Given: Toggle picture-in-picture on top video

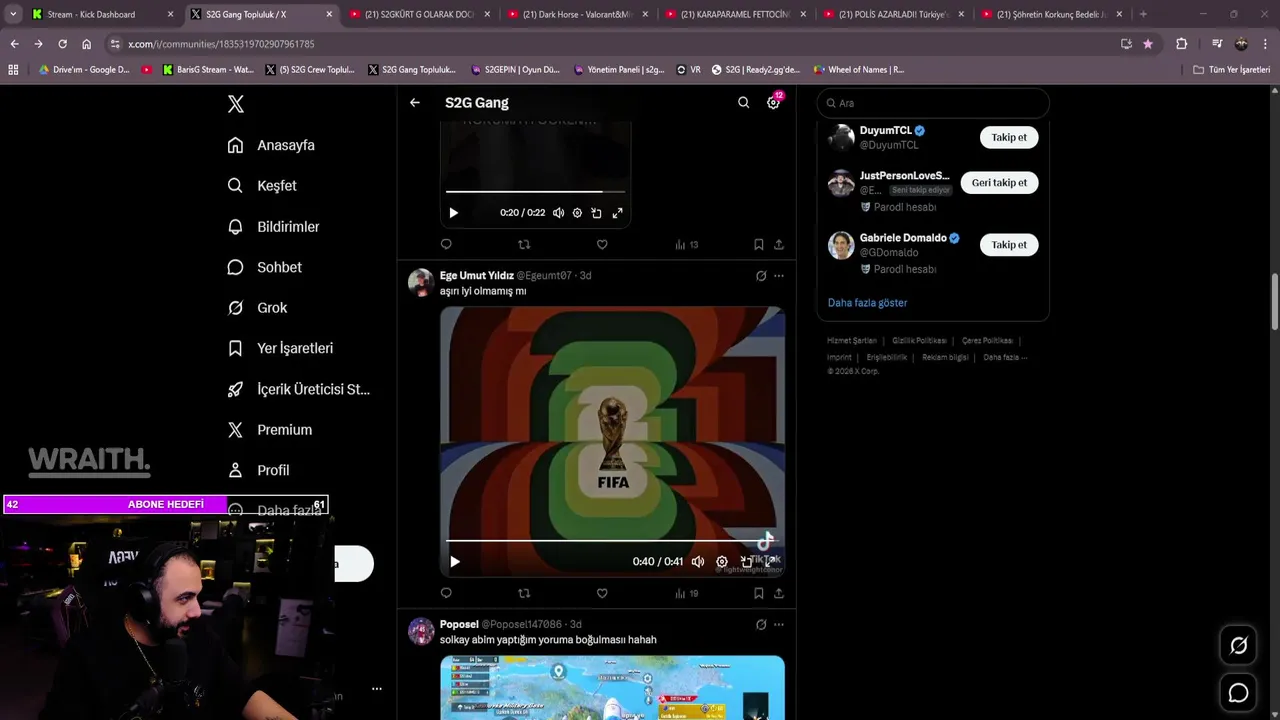Looking at the screenshot, I should coord(596,213).
